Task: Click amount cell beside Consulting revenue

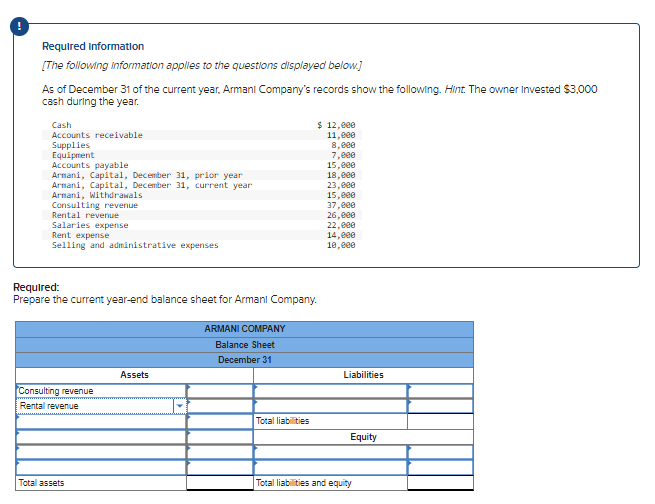Action: [220, 391]
